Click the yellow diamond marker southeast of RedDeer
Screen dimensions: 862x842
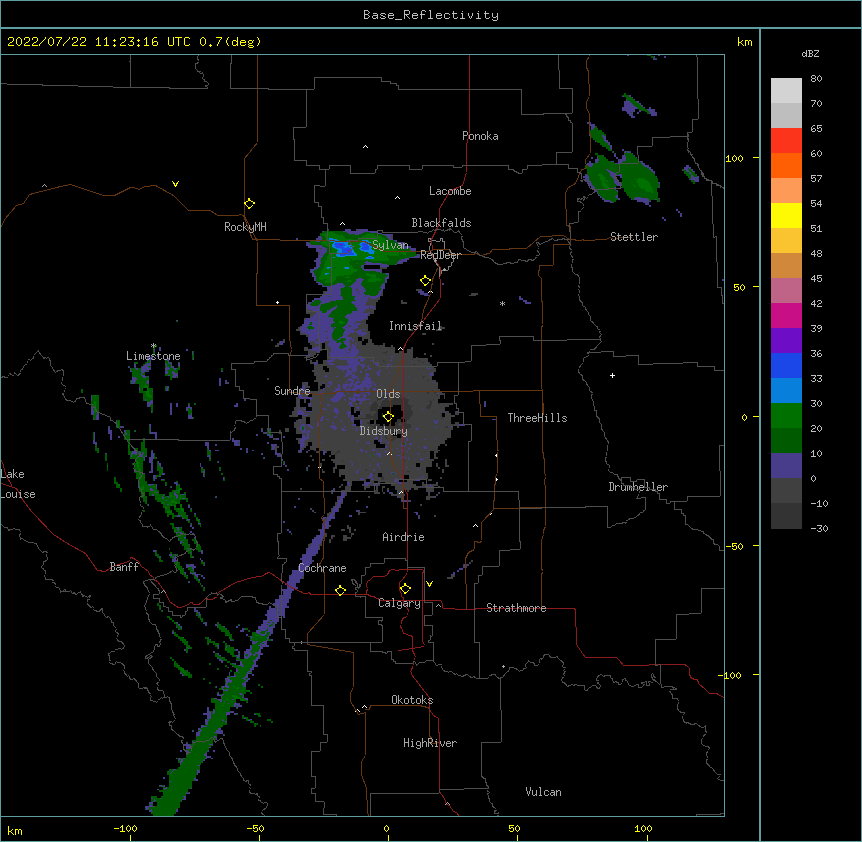click(x=425, y=281)
